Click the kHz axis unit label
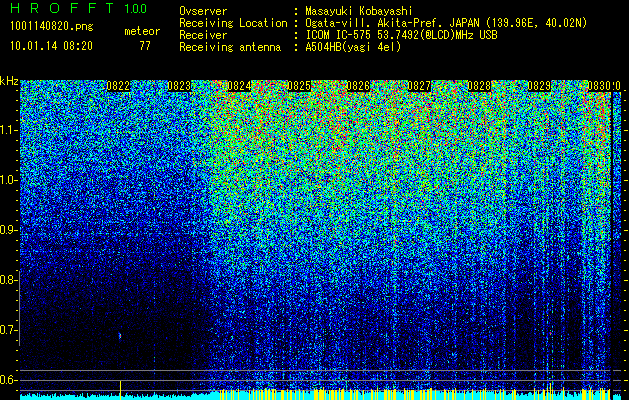The width and height of the screenshot is (629, 400). click(x=9, y=81)
